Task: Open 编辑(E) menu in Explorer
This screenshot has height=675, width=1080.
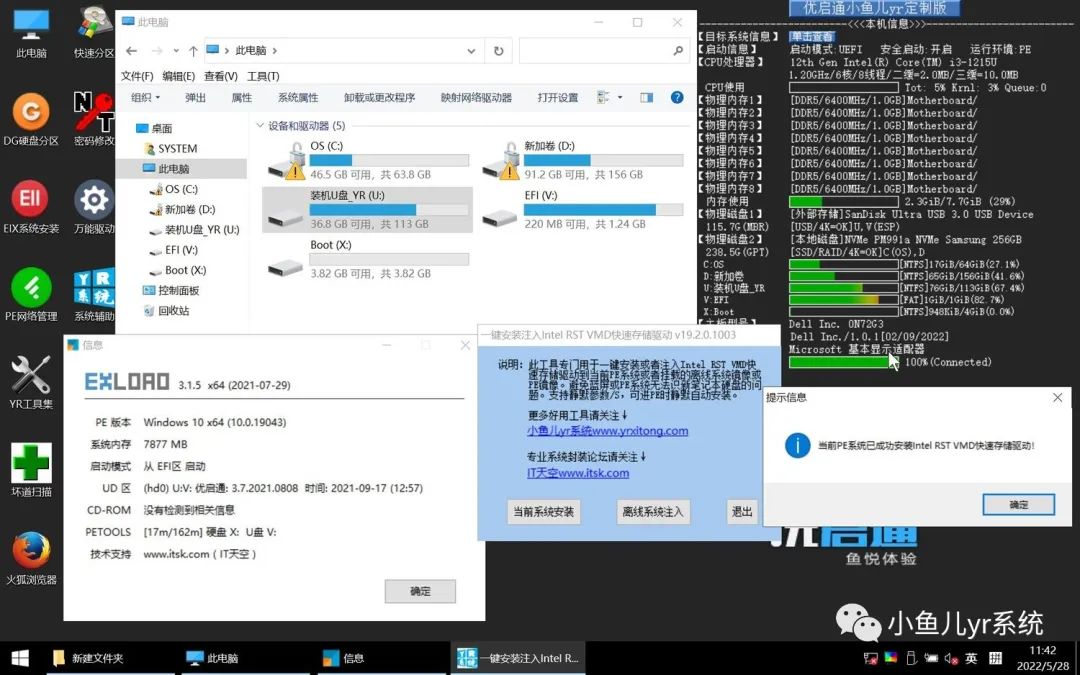Action: click(x=178, y=76)
